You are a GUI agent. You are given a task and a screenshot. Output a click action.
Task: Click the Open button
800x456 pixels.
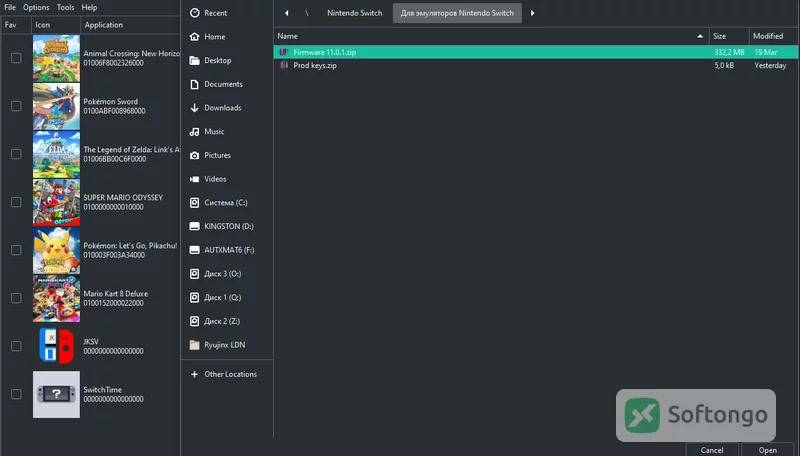point(768,450)
